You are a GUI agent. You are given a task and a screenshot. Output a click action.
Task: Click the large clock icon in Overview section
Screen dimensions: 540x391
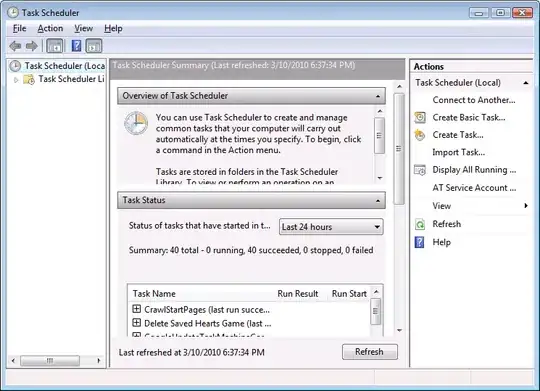click(x=136, y=123)
